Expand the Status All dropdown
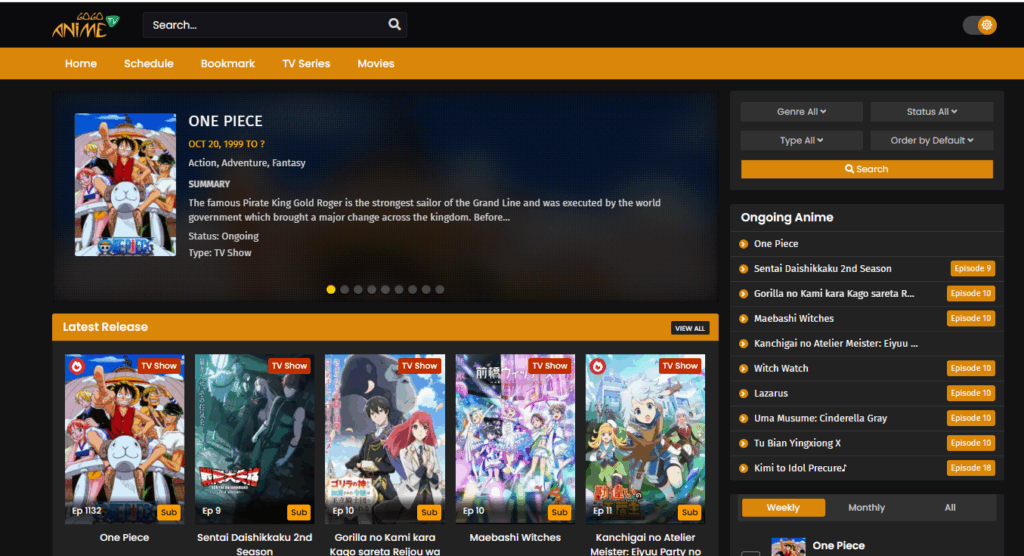The width and height of the screenshot is (1024, 556). click(x=932, y=112)
